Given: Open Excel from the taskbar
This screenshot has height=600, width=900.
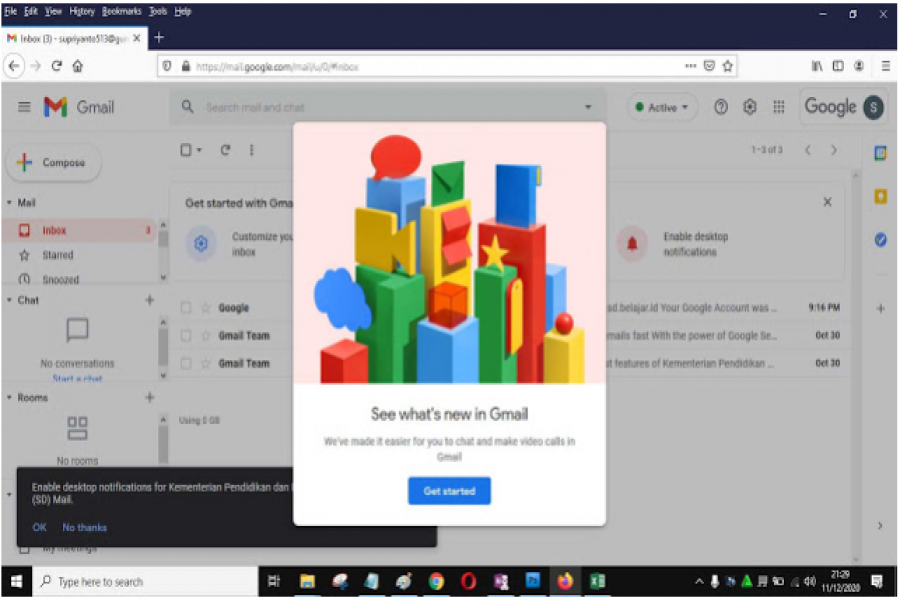Looking at the screenshot, I should pyautogui.click(x=598, y=582).
